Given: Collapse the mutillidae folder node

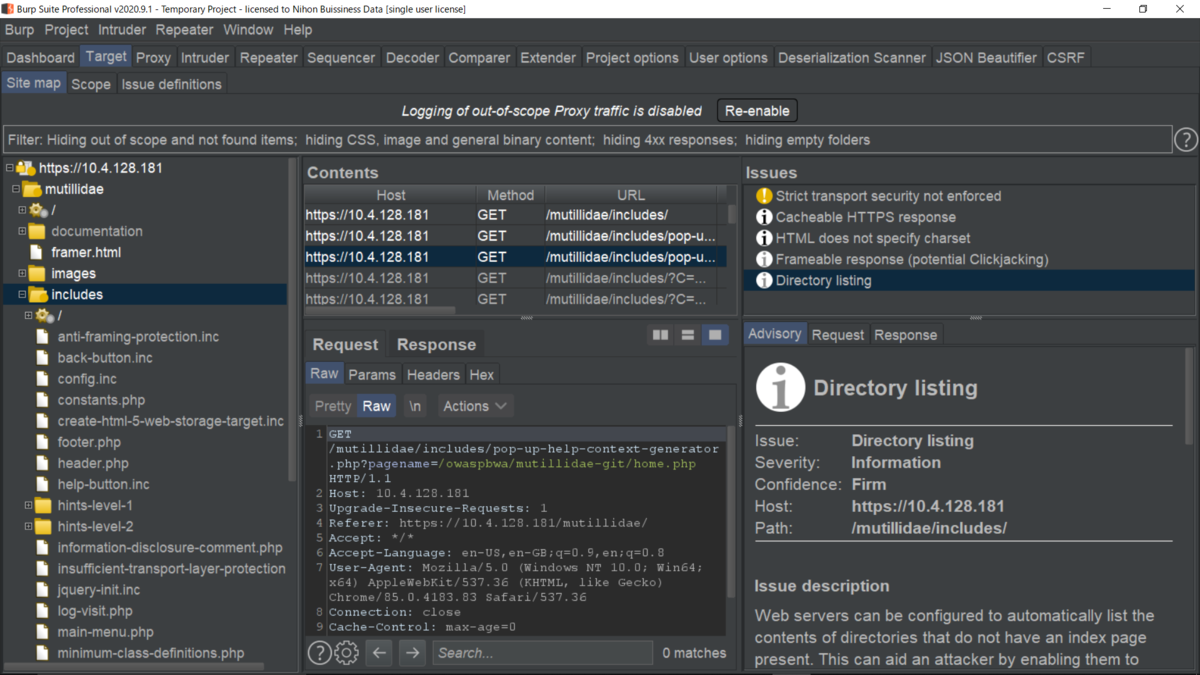Looking at the screenshot, I should (15, 189).
